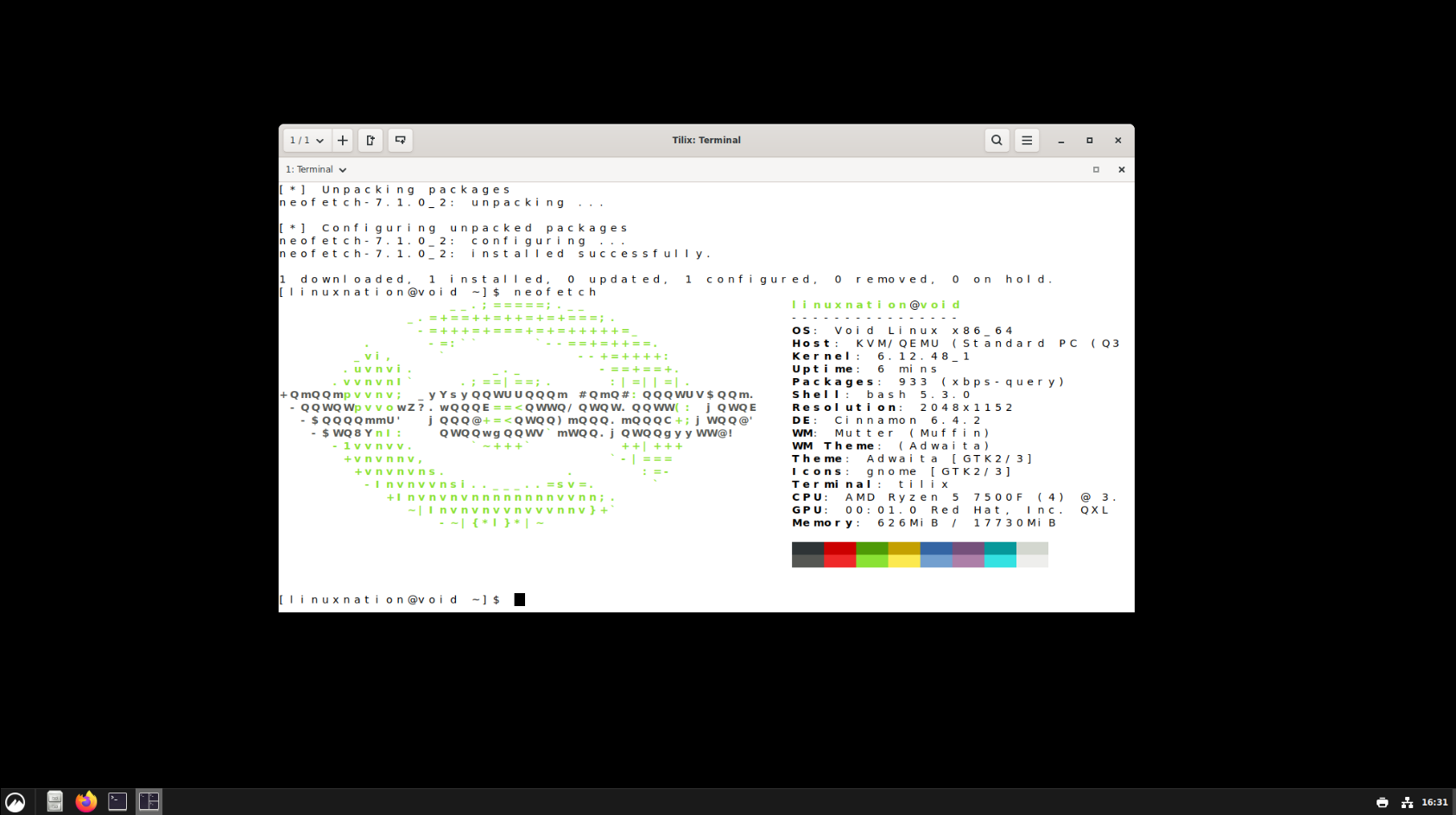Select the Tilix window in the taskbar
Image resolution: width=1456 pixels, height=815 pixels.
(149, 801)
